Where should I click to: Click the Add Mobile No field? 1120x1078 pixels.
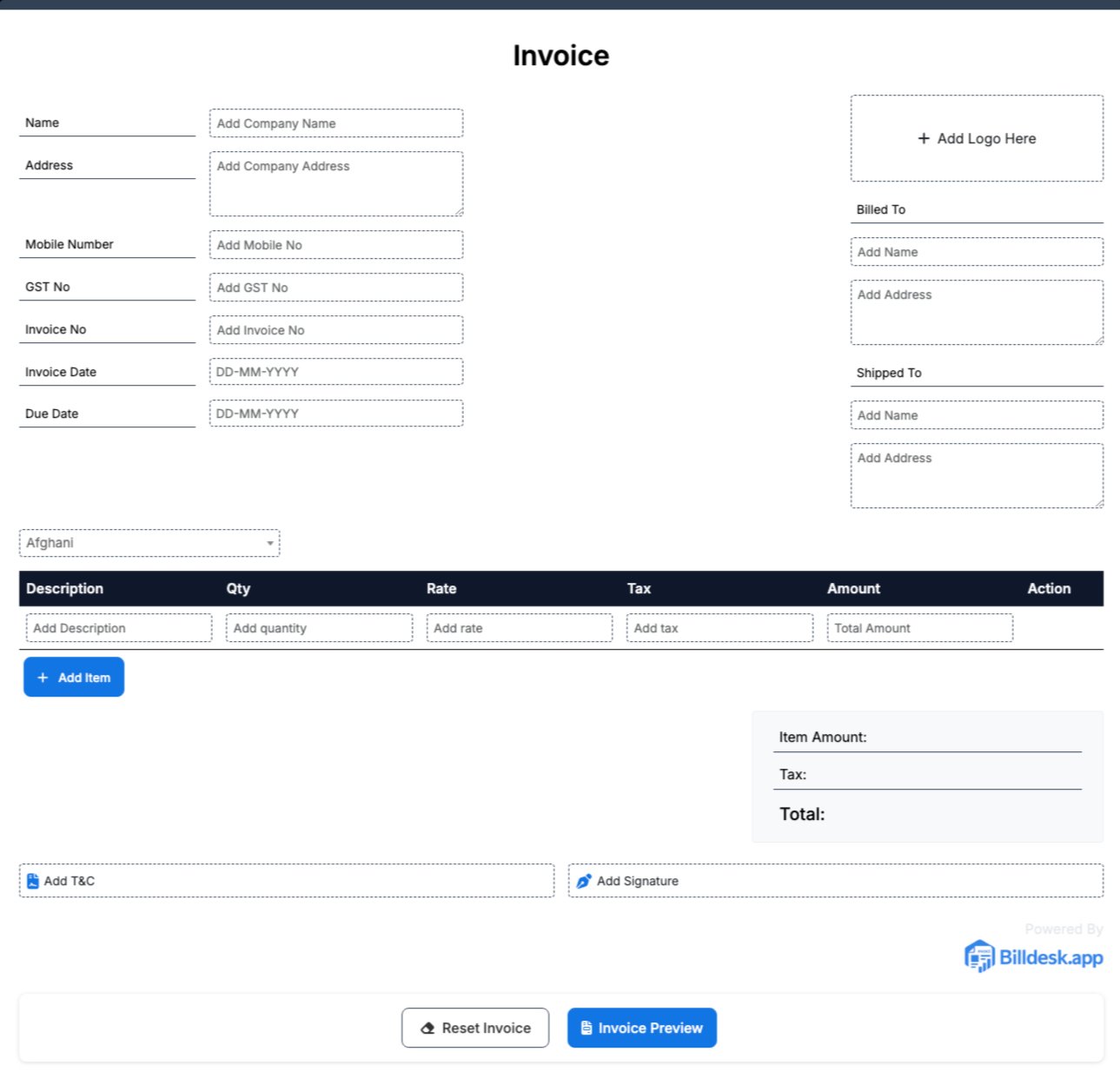click(336, 245)
